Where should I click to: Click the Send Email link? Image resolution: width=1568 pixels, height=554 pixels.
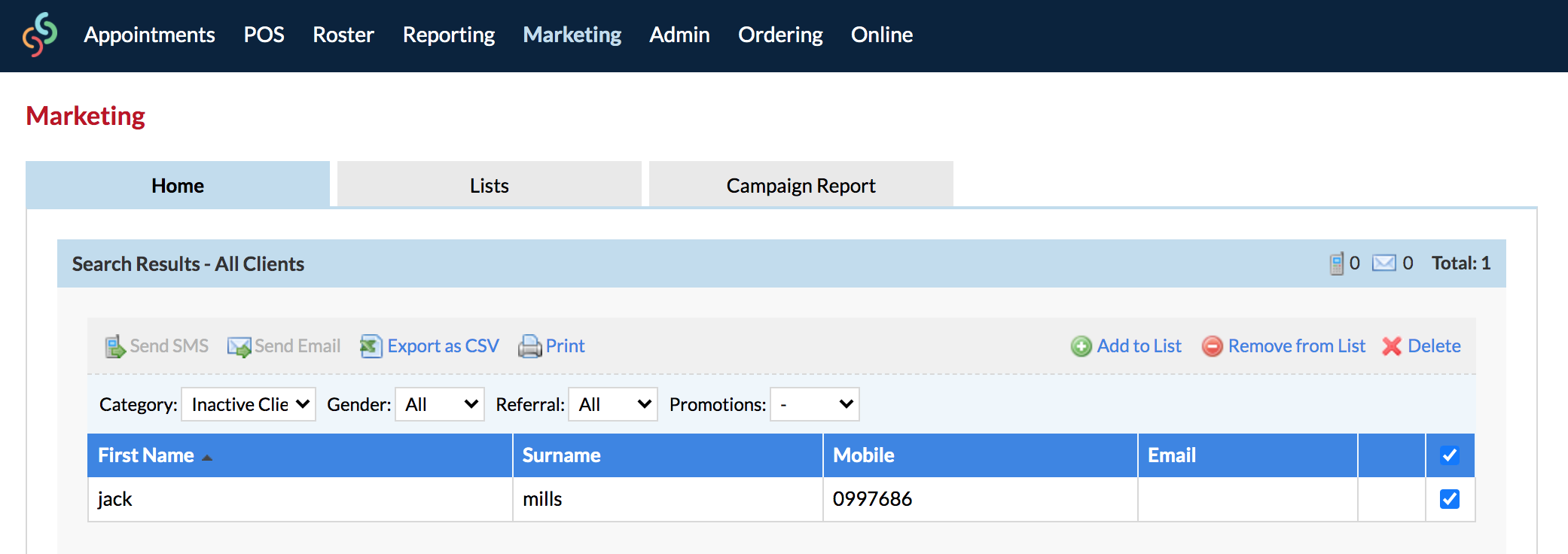(297, 346)
